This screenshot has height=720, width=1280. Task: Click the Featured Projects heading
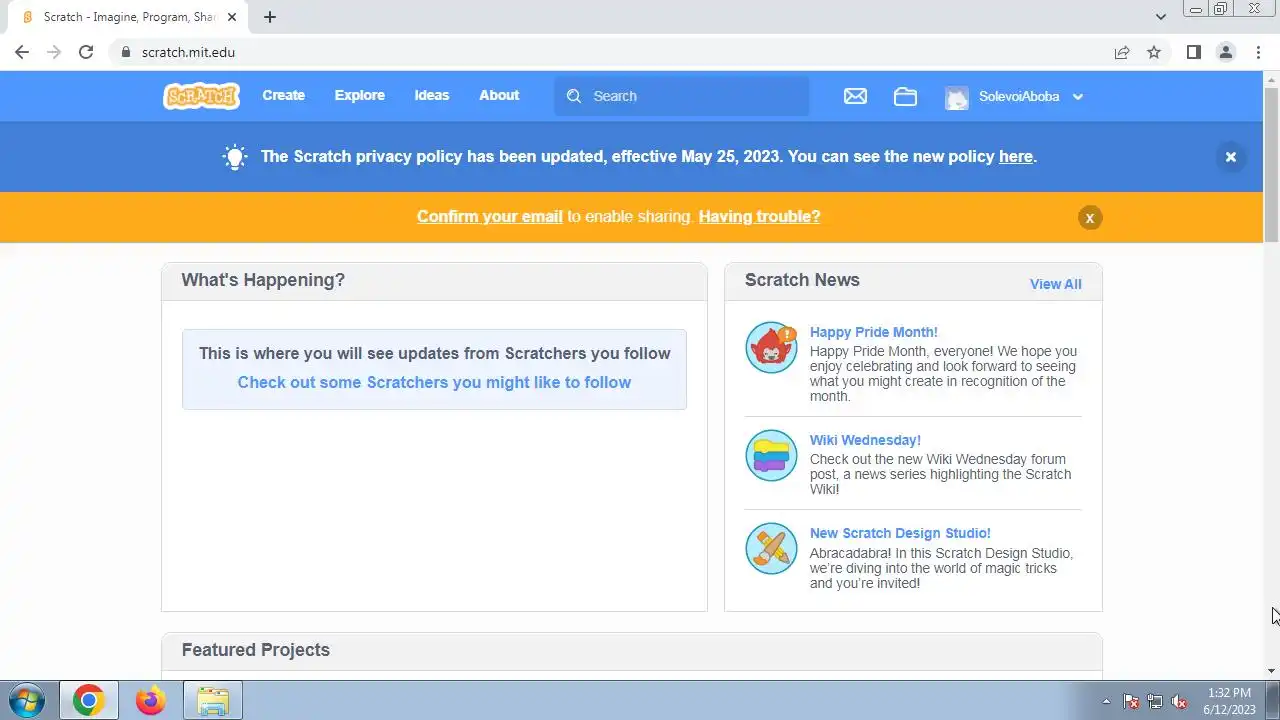(x=256, y=650)
